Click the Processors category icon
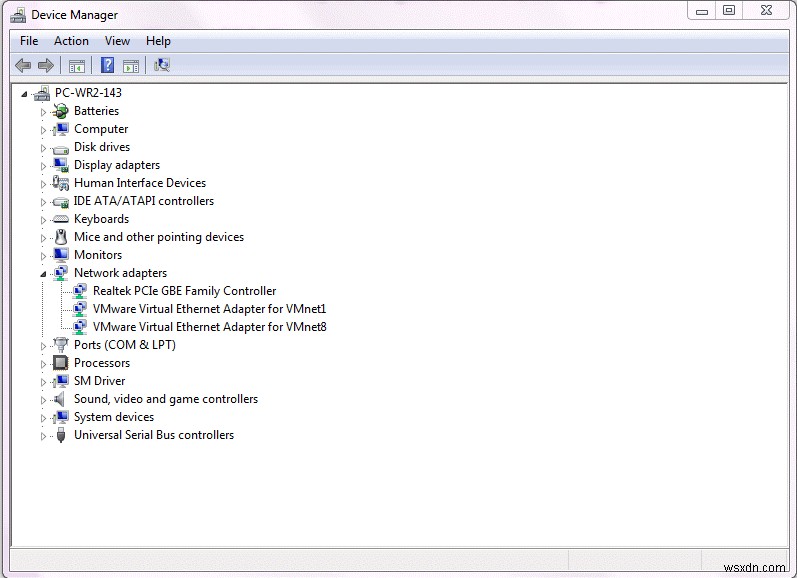 point(60,363)
